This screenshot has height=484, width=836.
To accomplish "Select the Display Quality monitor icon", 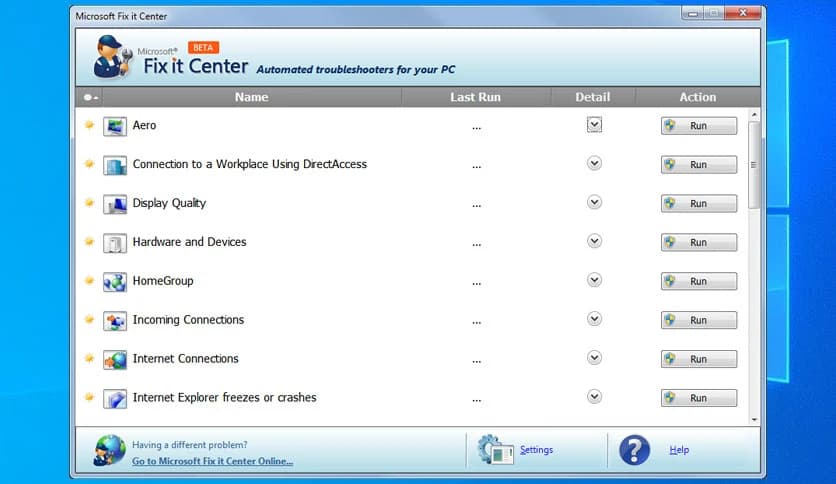I will click(115, 204).
